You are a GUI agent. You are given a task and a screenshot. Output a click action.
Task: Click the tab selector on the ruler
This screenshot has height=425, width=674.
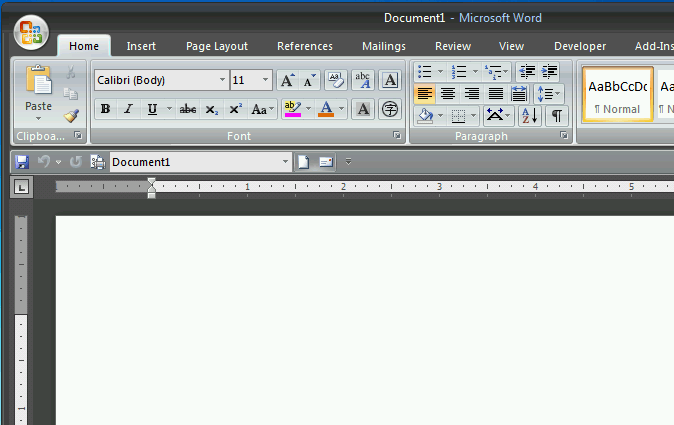click(x=21, y=187)
